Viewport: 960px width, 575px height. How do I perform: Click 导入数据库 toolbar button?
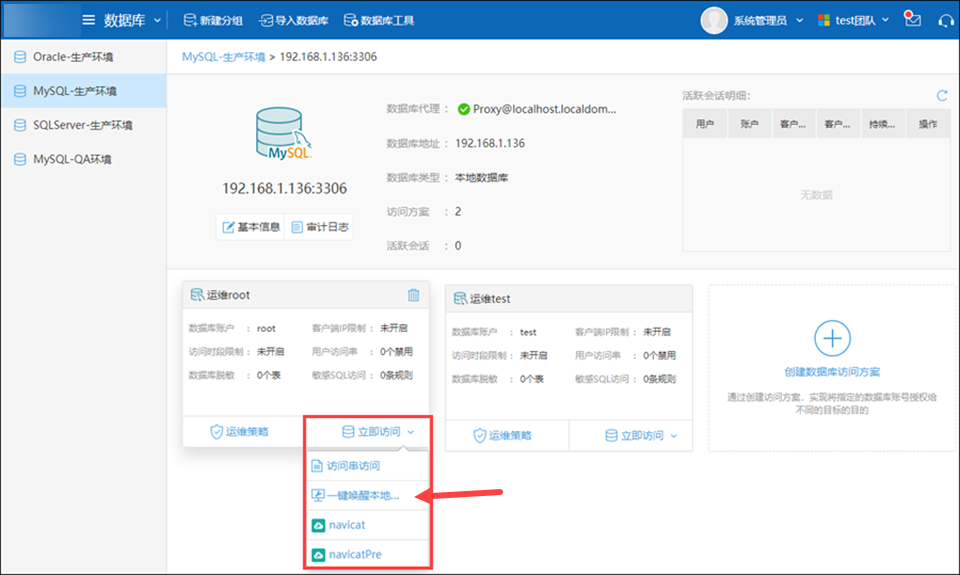click(x=294, y=20)
